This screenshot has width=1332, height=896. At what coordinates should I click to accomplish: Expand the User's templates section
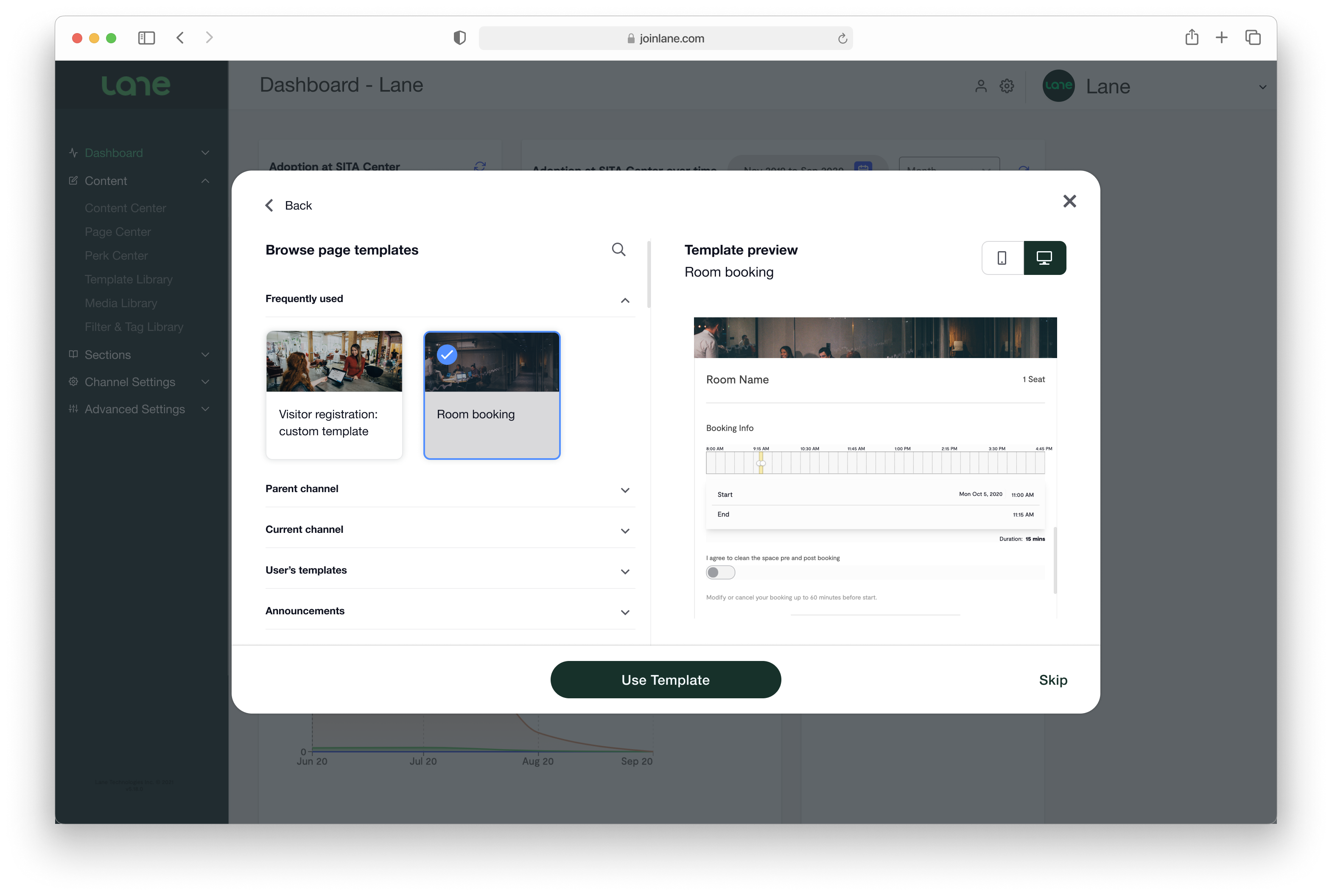pos(624,571)
